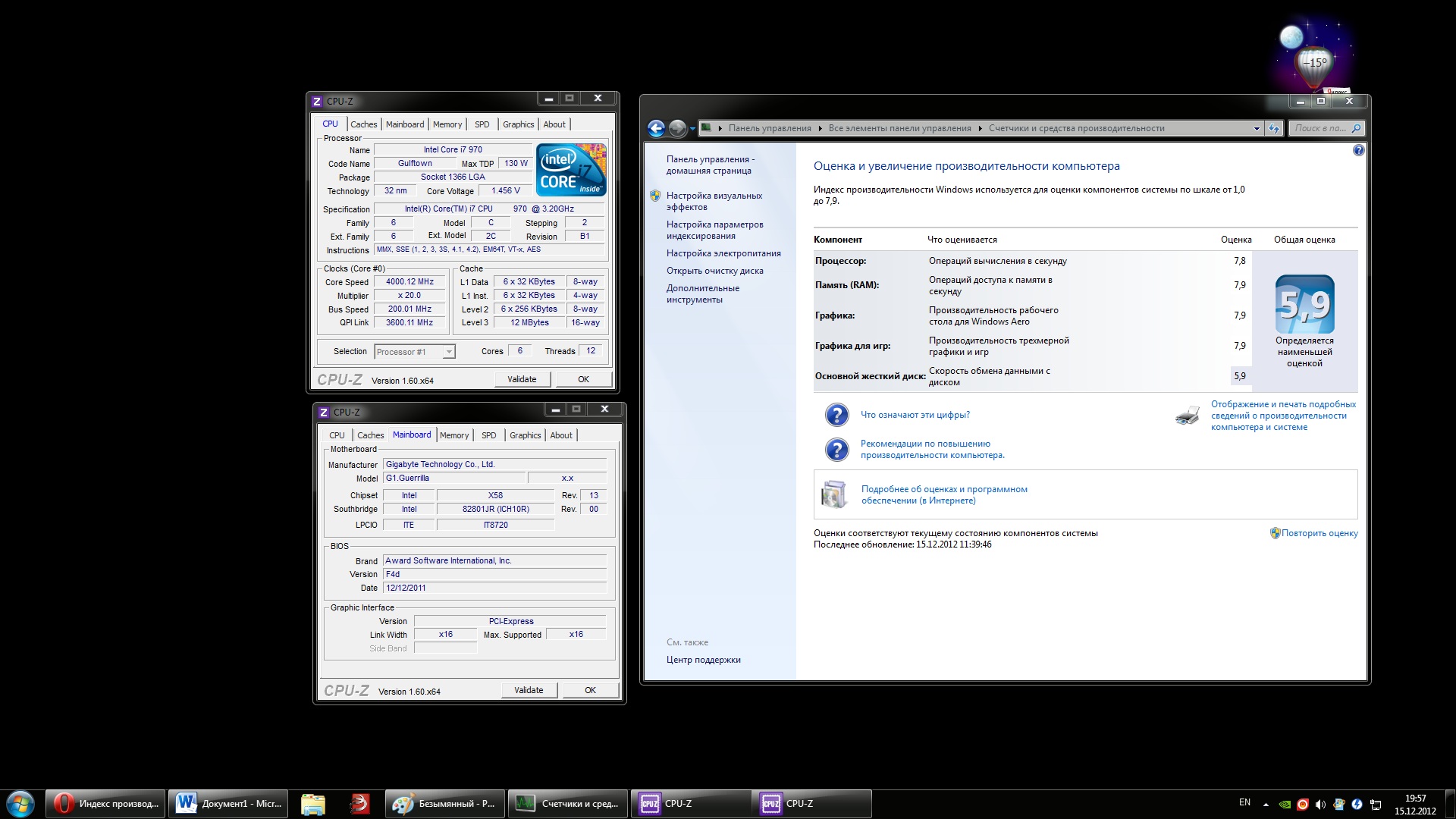Switch to Paint Безымянный window on taskbar
Viewport: 1456px width, 819px height.
point(445,804)
